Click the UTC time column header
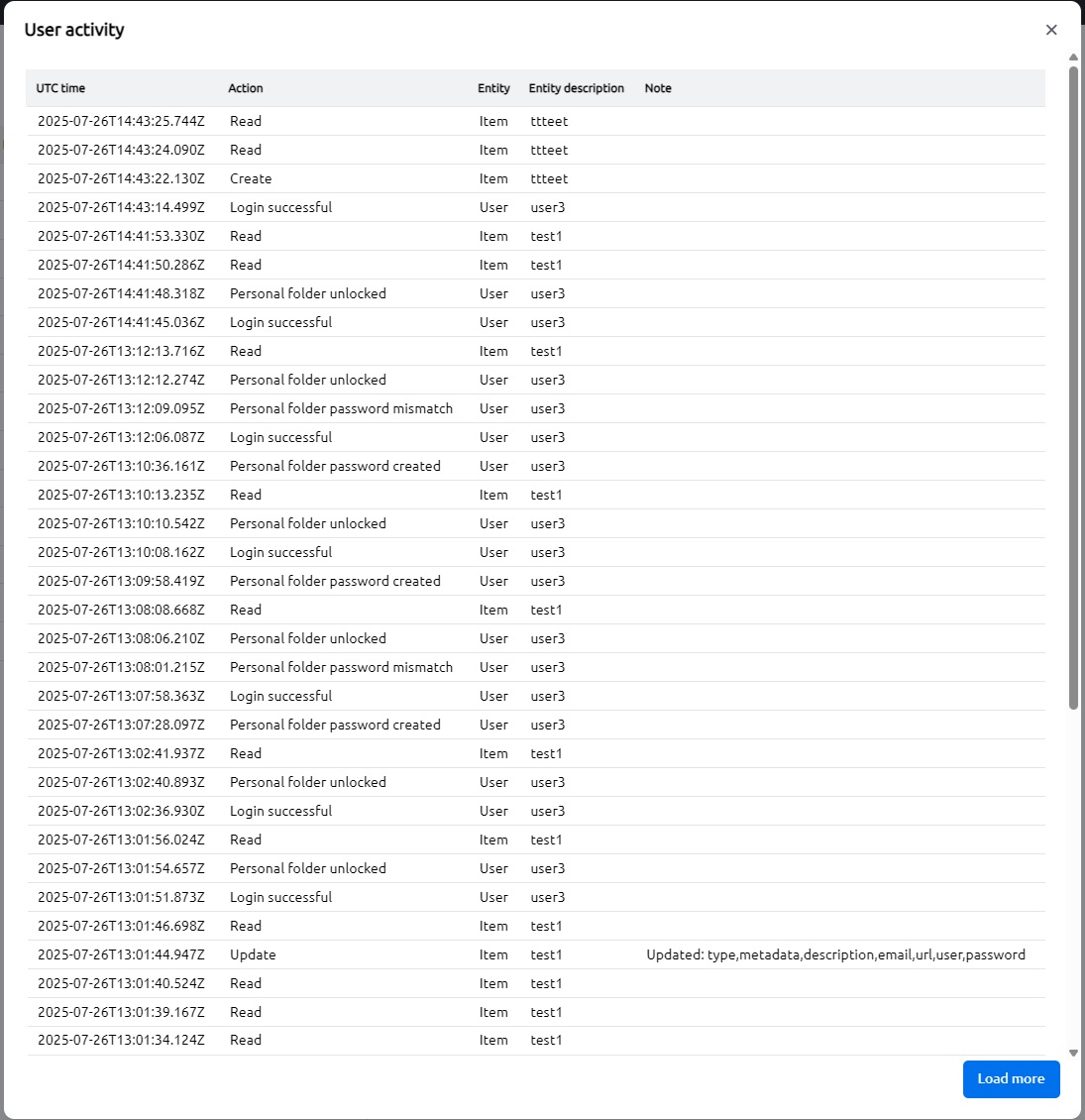1085x1120 pixels. pos(60,88)
